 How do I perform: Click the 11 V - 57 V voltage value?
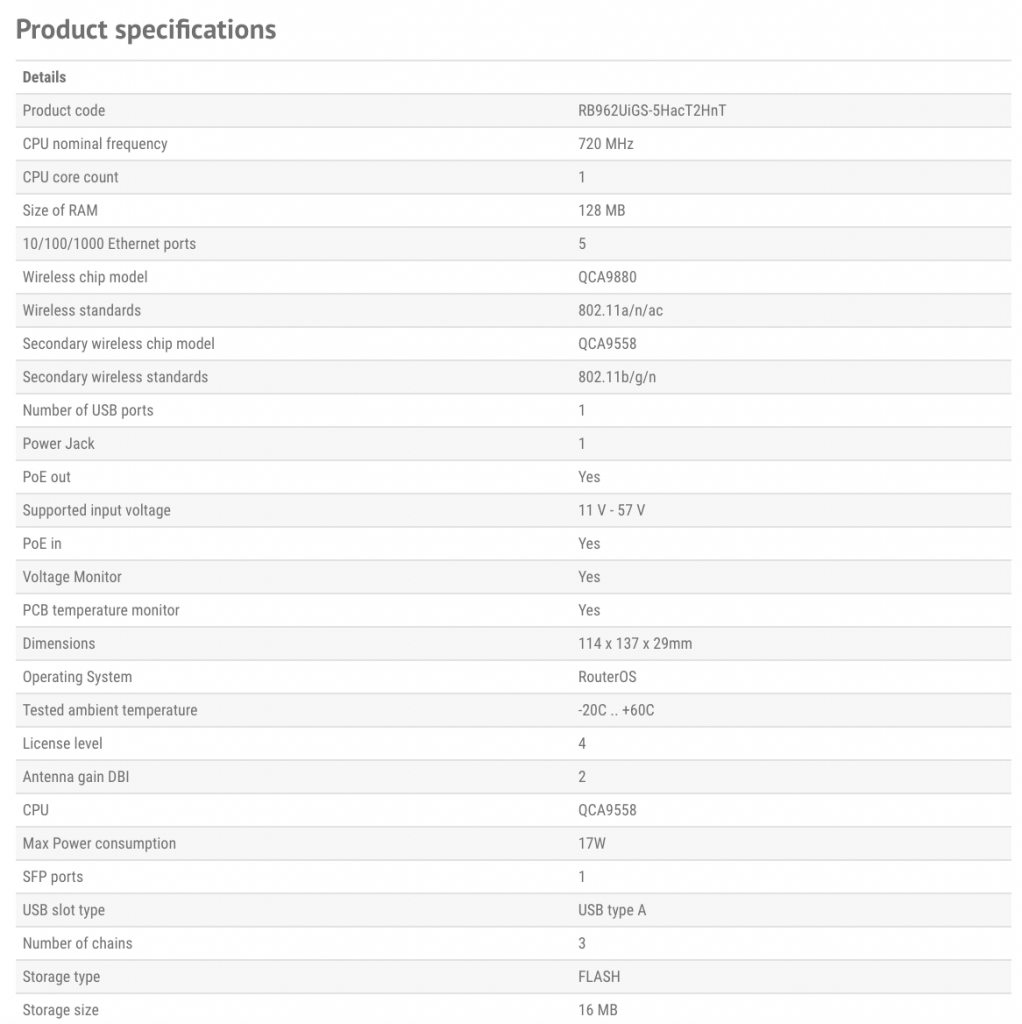612,510
